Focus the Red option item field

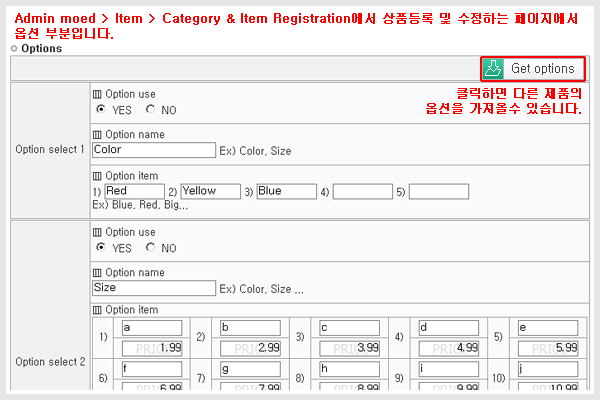click(x=134, y=191)
